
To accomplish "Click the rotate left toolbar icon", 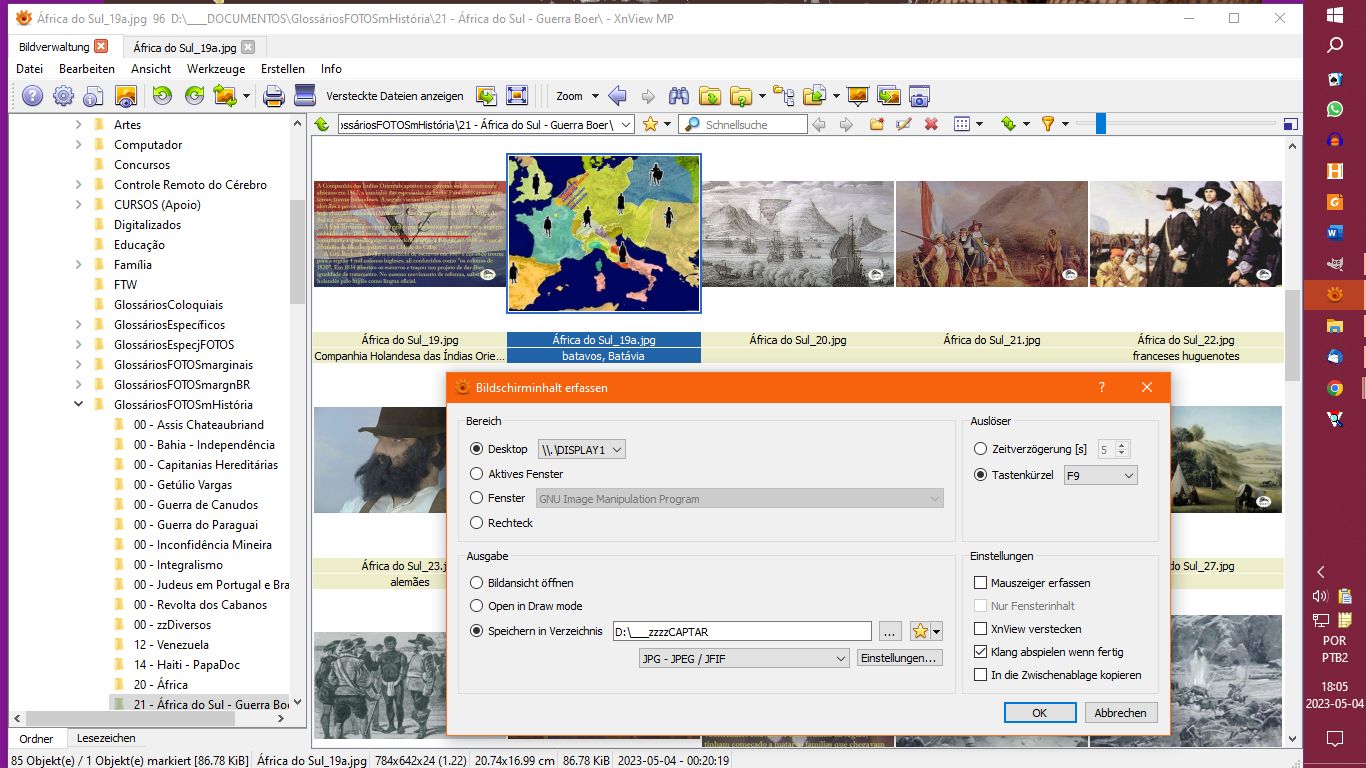I will click(161, 96).
